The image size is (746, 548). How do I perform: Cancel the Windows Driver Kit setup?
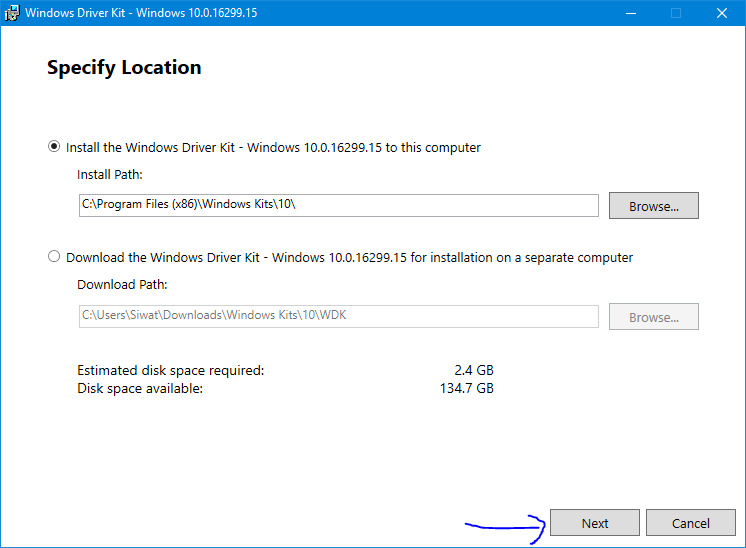[691, 523]
